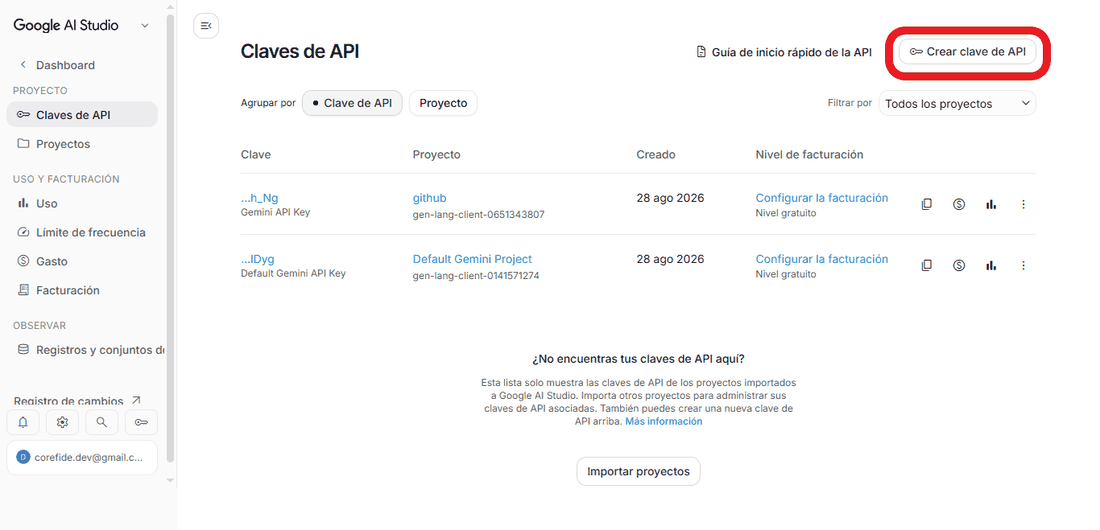Open spend icon for ...h_Ng key
The height and width of the screenshot is (530, 1100).
[x=959, y=204]
